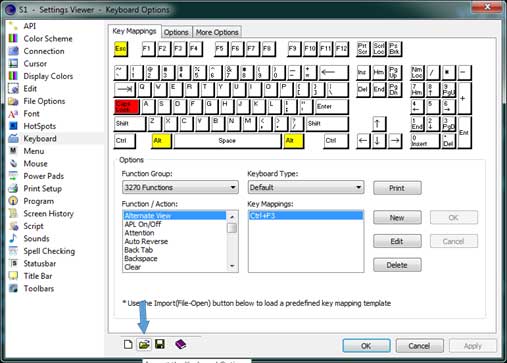This screenshot has width=507, height=363.
Task: Click the Print Setup printer icon
Action: pos(13,188)
